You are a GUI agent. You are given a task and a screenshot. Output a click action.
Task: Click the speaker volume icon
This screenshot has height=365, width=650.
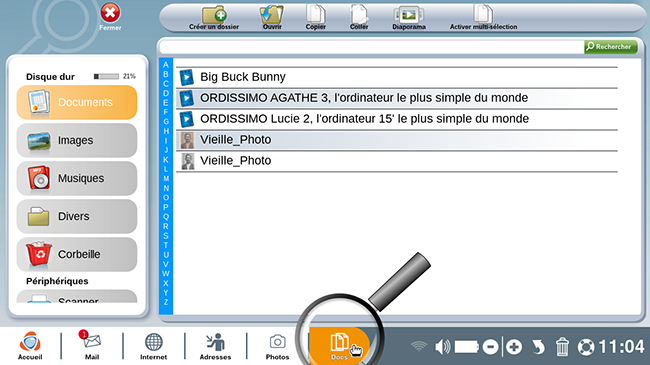coord(442,347)
